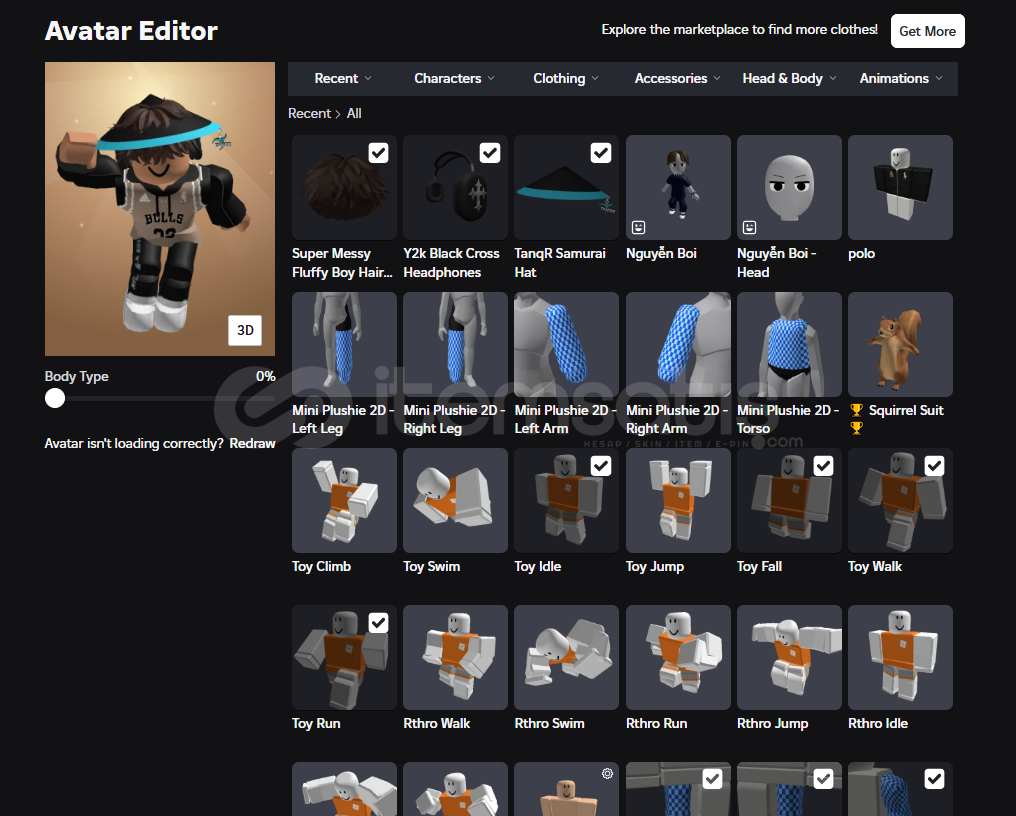The height and width of the screenshot is (816, 1016).
Task: Click the emote badge on Nguyễn Boi
Action: (x=638, y=227)
